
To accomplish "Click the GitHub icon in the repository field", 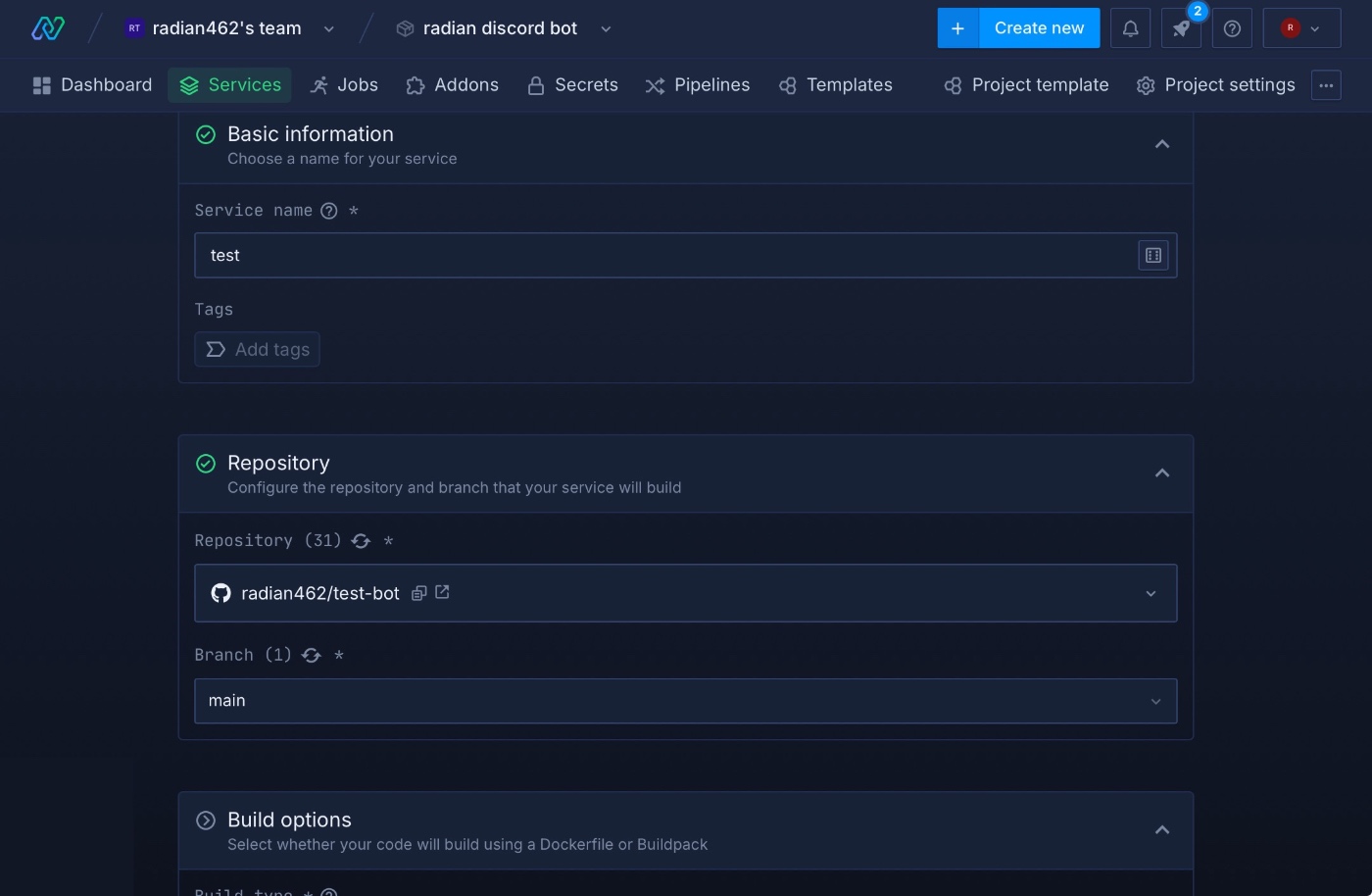I will tap(221, 593).
